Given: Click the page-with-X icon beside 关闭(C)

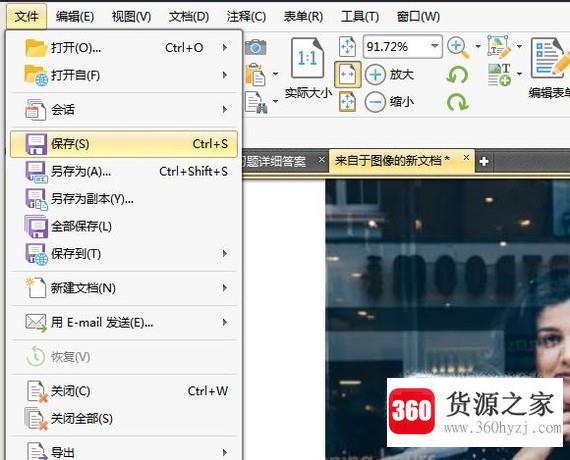Looking at the screenshot, I should (x=37, y=392).
